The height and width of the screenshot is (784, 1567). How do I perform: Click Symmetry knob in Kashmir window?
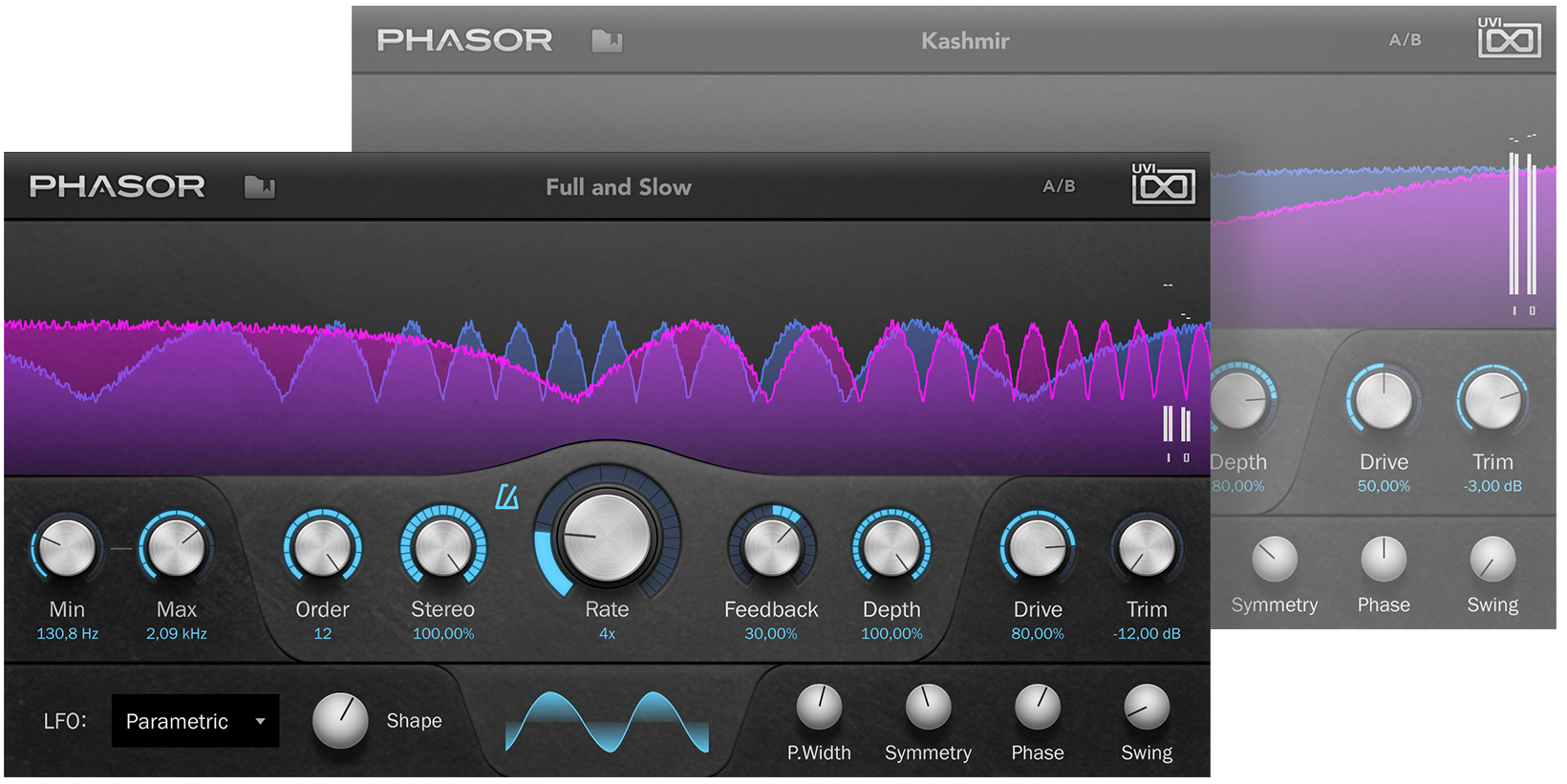[x=1275, y=559]
